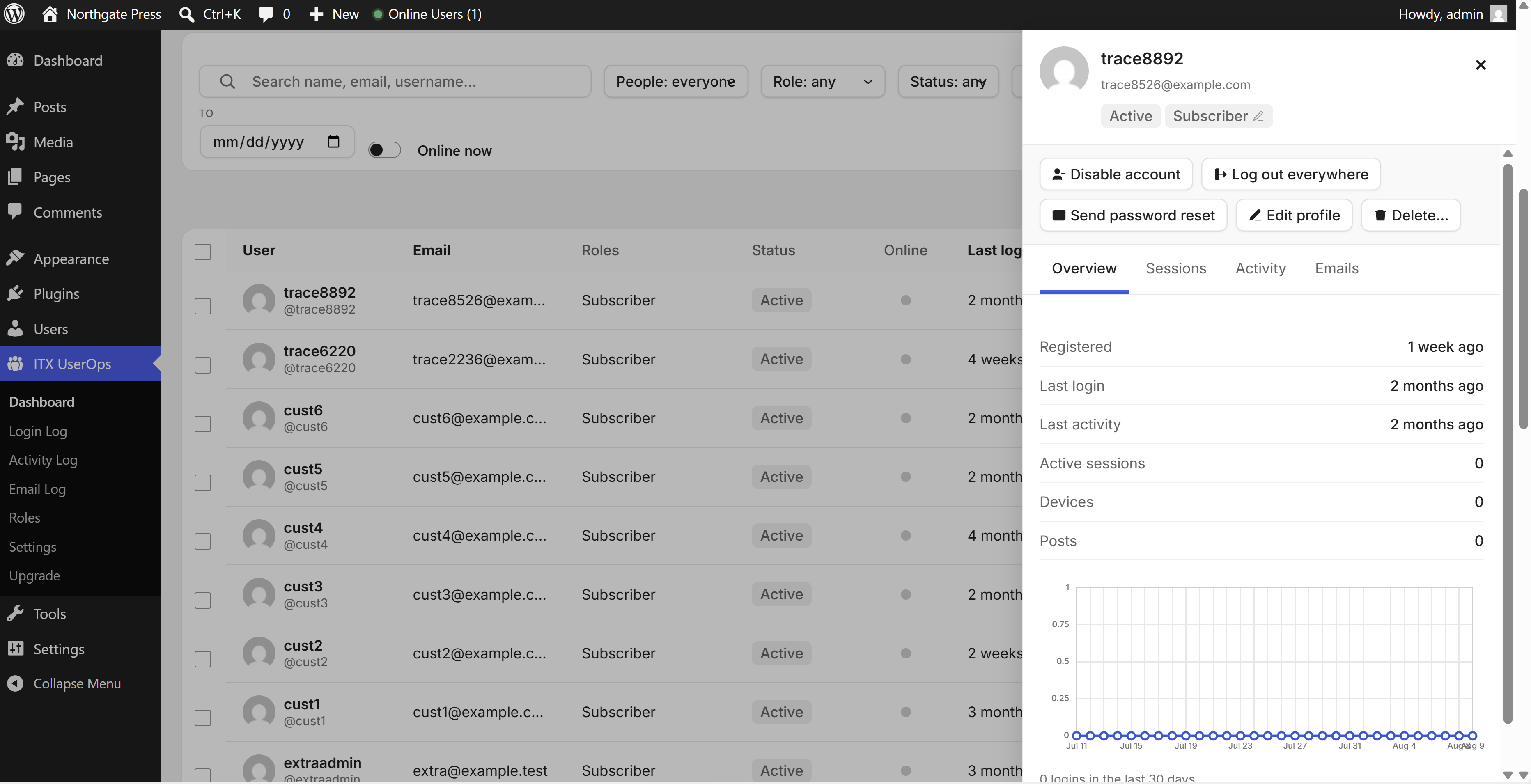Open Activity Log submenu item
This screenshot has width=1531, height=784.
(x=43, y=460)
